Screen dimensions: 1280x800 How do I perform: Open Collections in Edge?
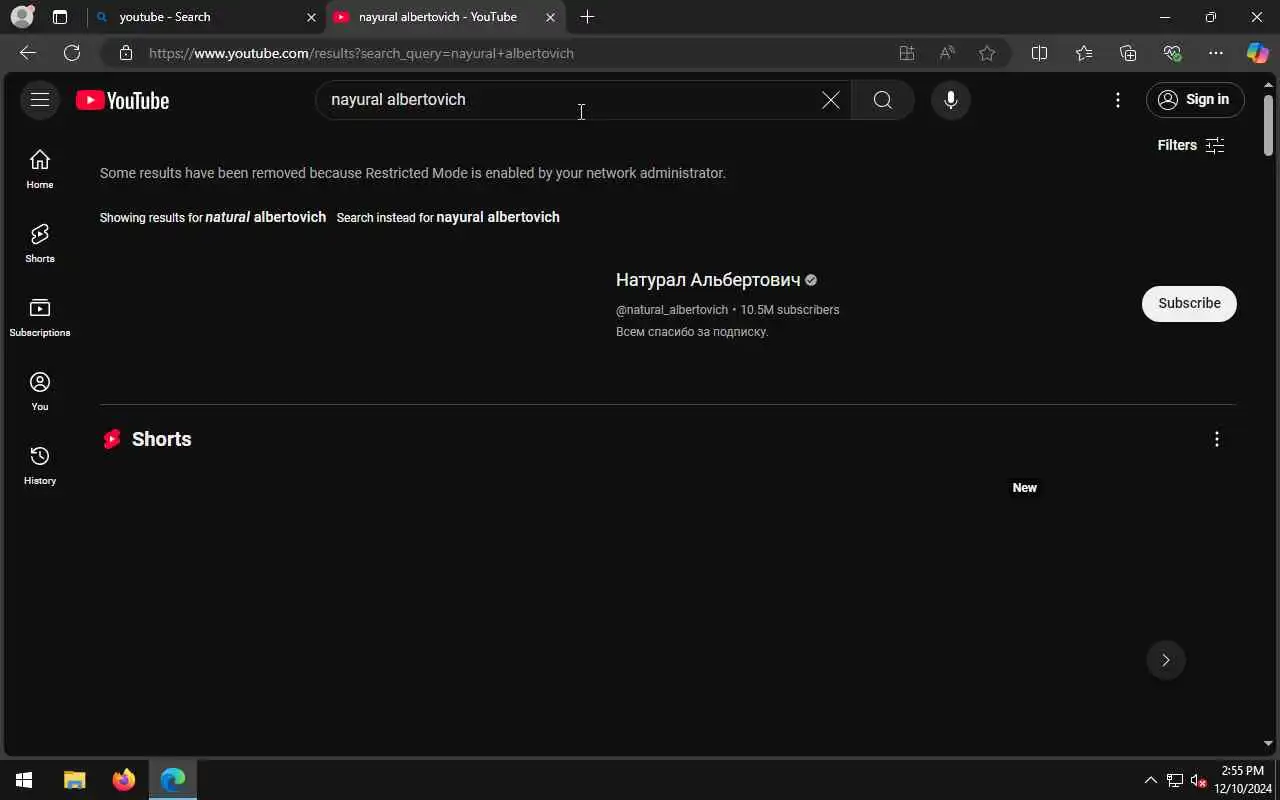click(x=1128, y=53)
